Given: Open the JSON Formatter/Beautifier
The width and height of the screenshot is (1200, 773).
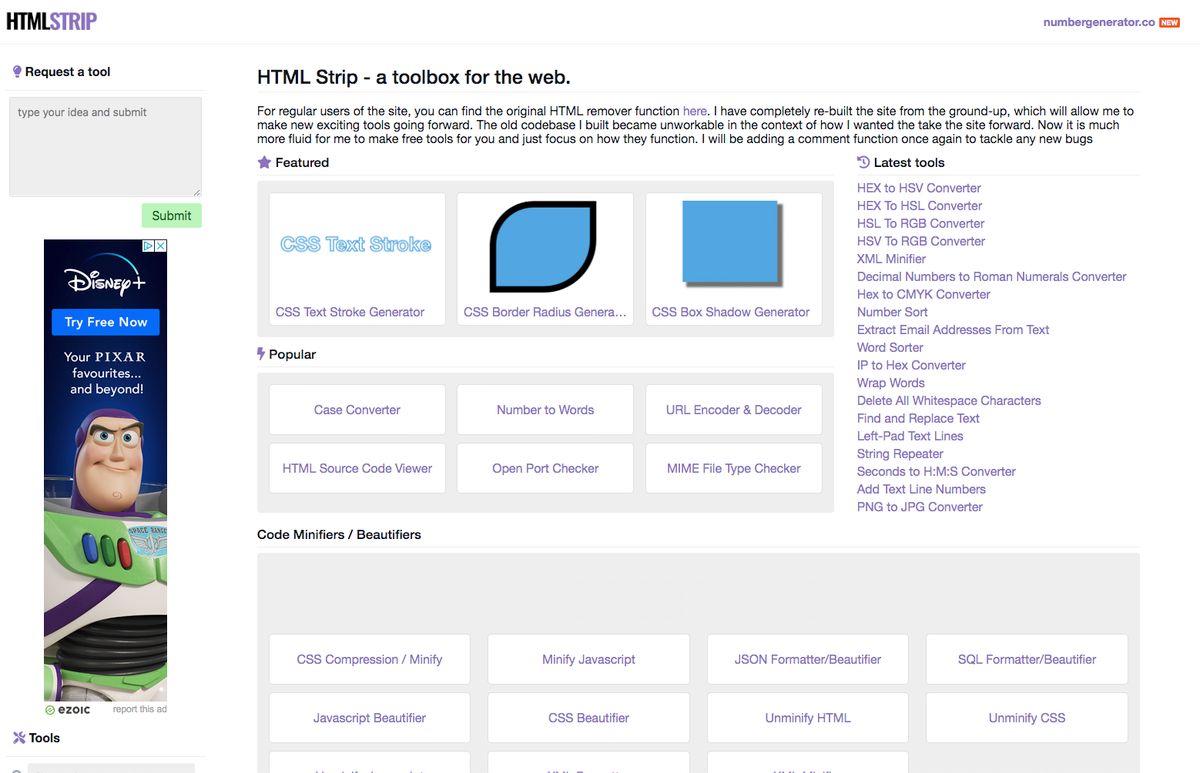Looking at the screenshot, I should (x=807, y=659).
